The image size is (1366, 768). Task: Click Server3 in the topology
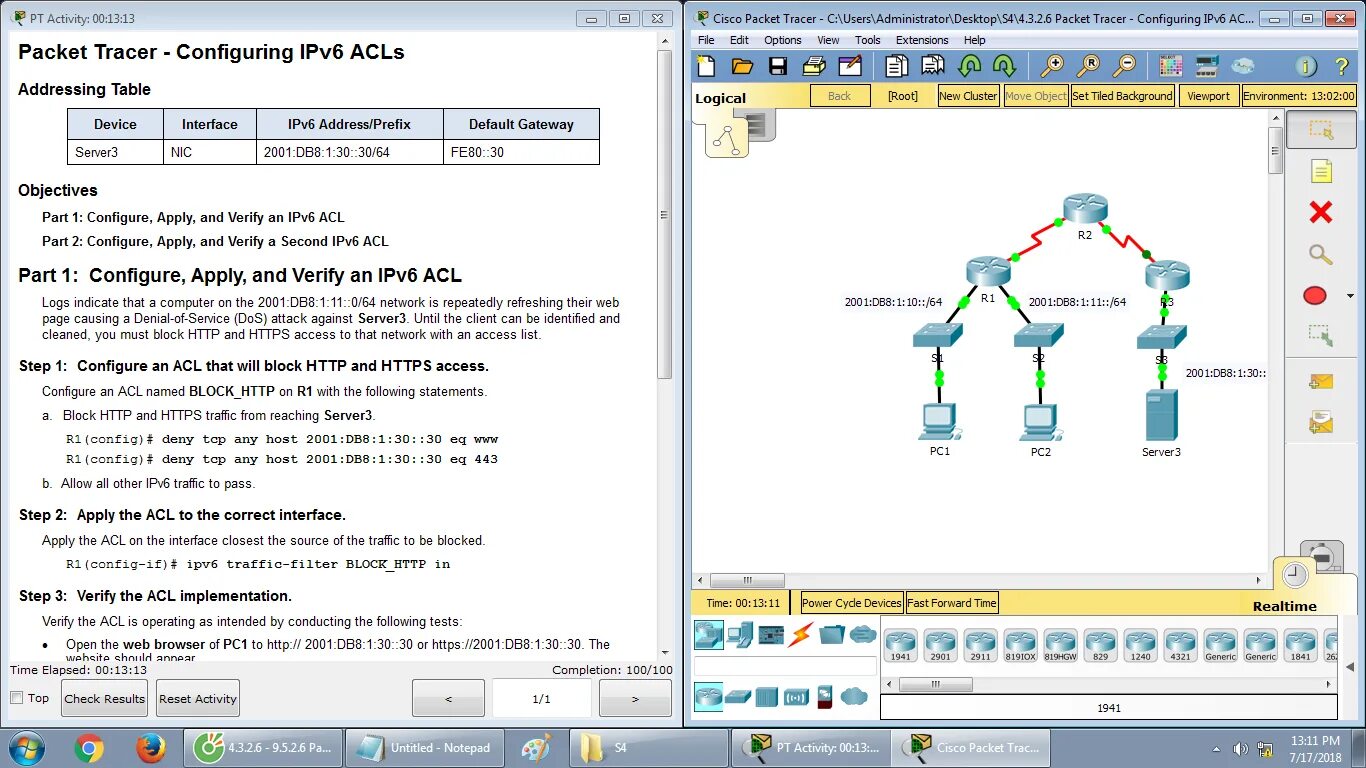click(x=1161, y=416)
